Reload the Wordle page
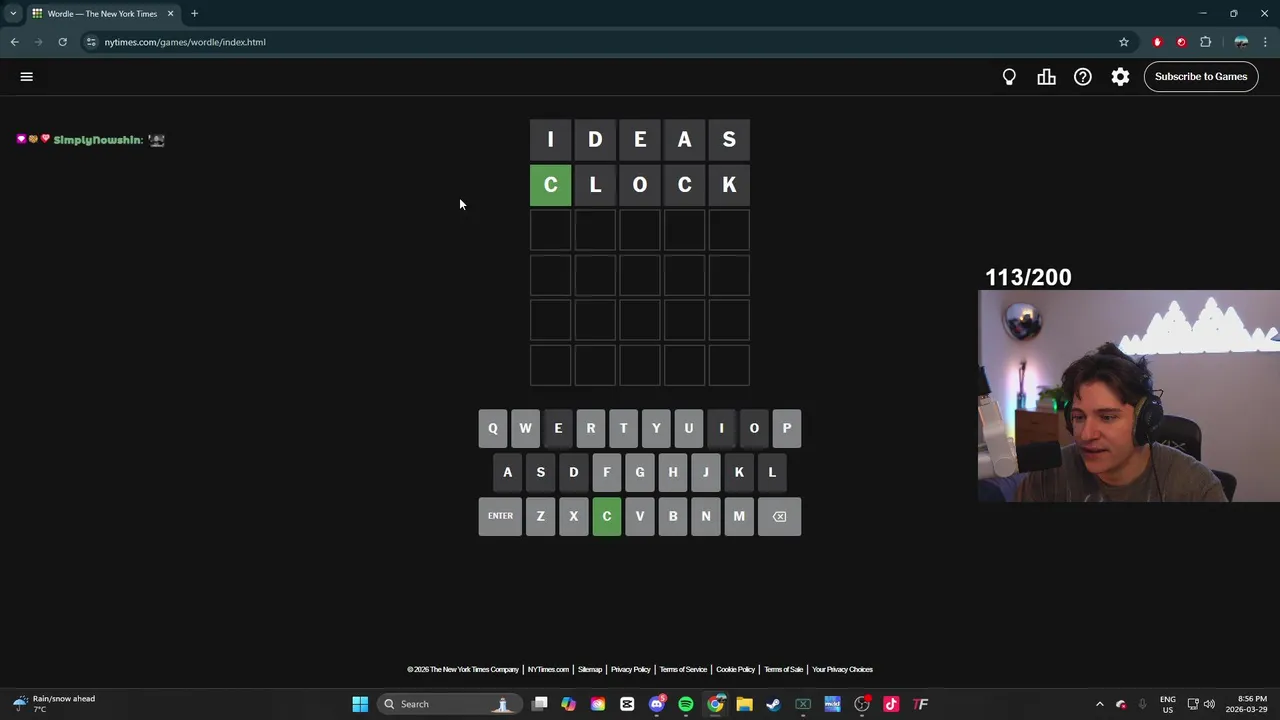The height and width of the screenshot is (720, 1280). click(x=62, y=42)
